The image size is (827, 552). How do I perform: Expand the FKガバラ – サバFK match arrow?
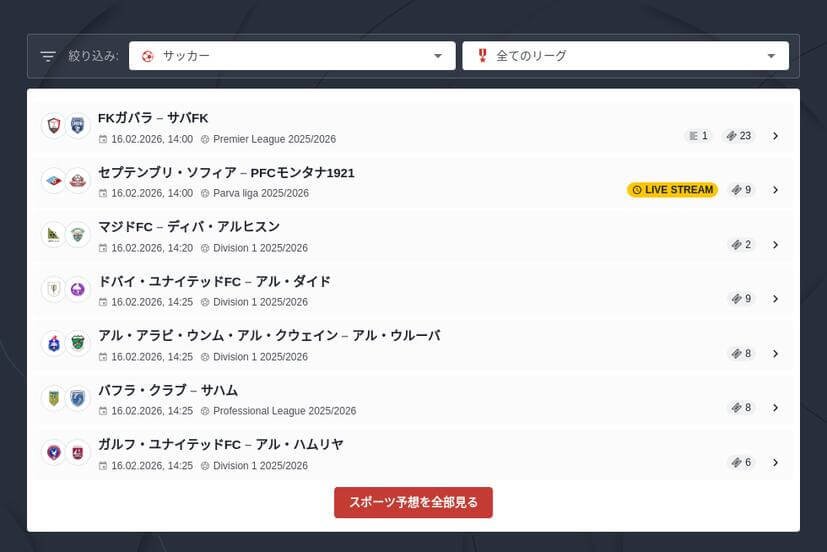click(776, 136)
